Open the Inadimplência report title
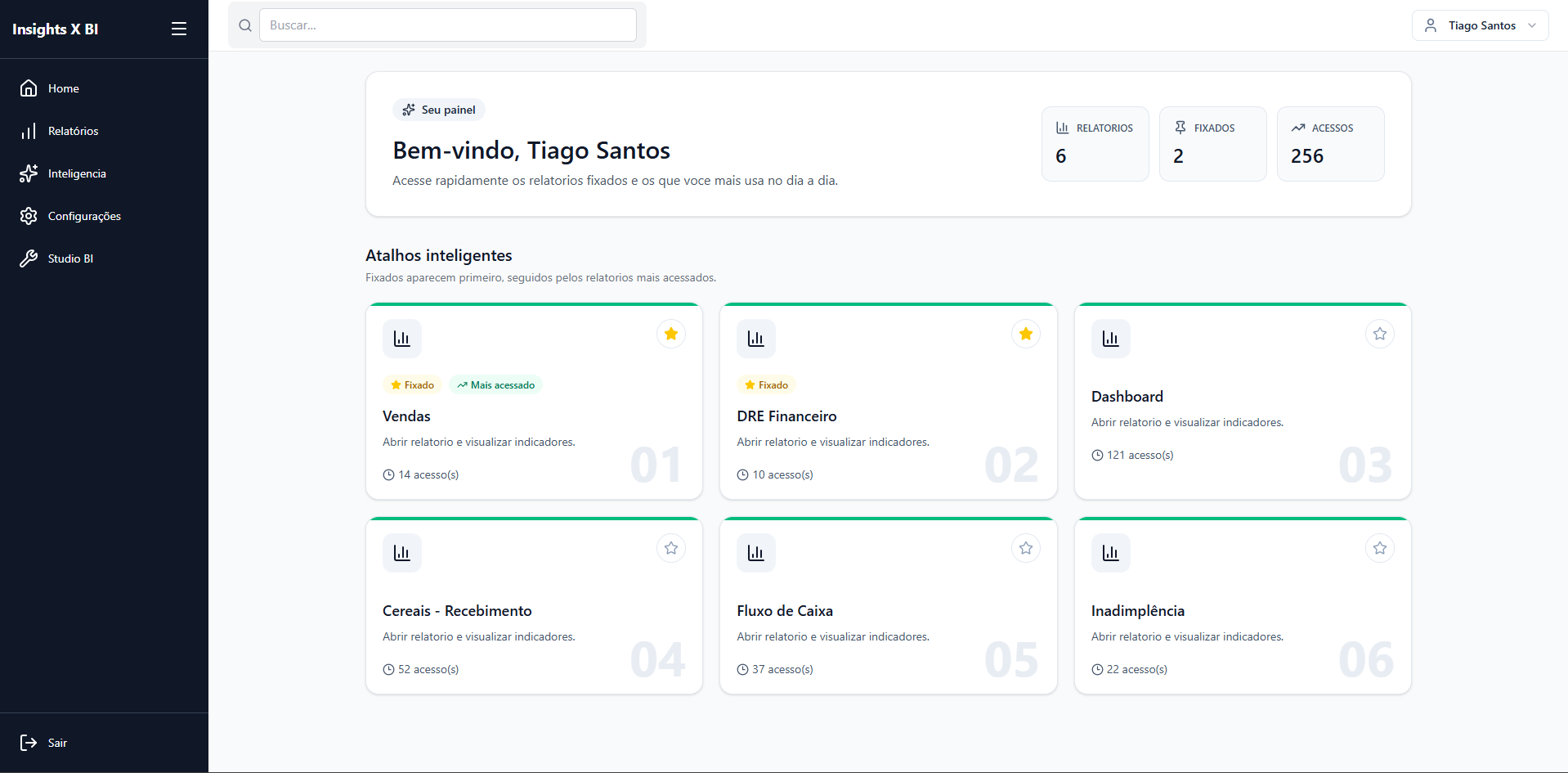This screenshot has width=1568, height=773. point(1137,611)
